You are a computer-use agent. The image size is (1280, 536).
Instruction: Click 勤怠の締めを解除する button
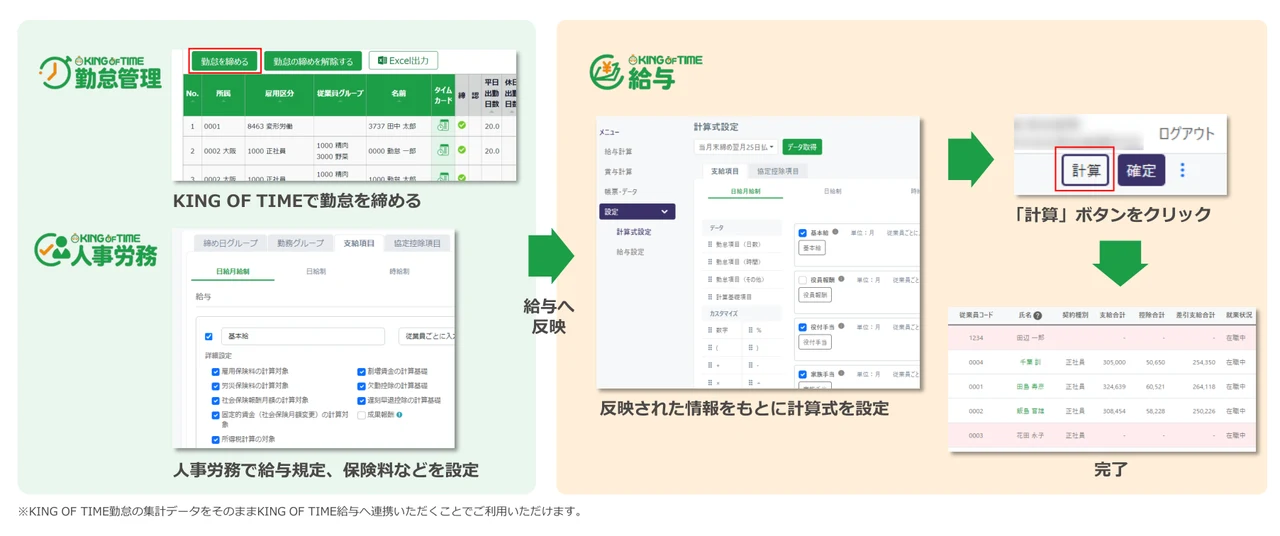pyautogui.click(x=313, y=61)
